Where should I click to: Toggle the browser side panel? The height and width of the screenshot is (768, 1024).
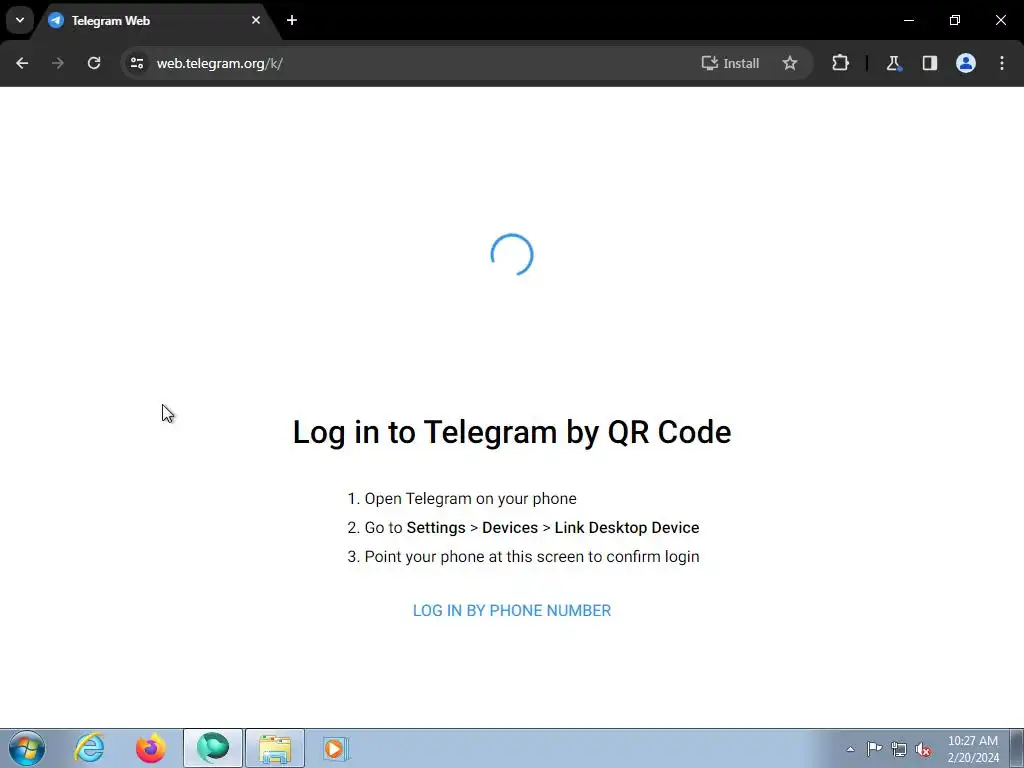click(x=929, y=63)
